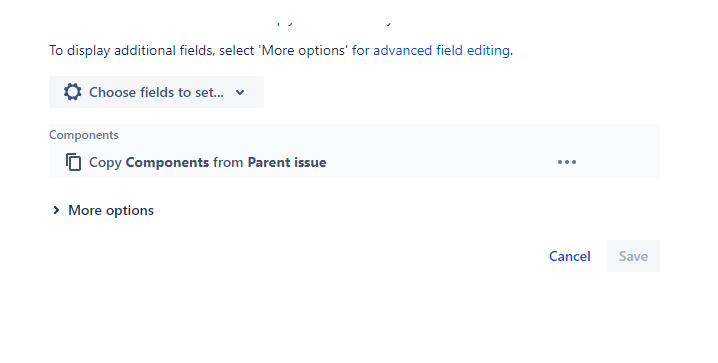This screenshot has height=363, width=718.
Task: Expand the More options section
Action: (x=103, y=210)
